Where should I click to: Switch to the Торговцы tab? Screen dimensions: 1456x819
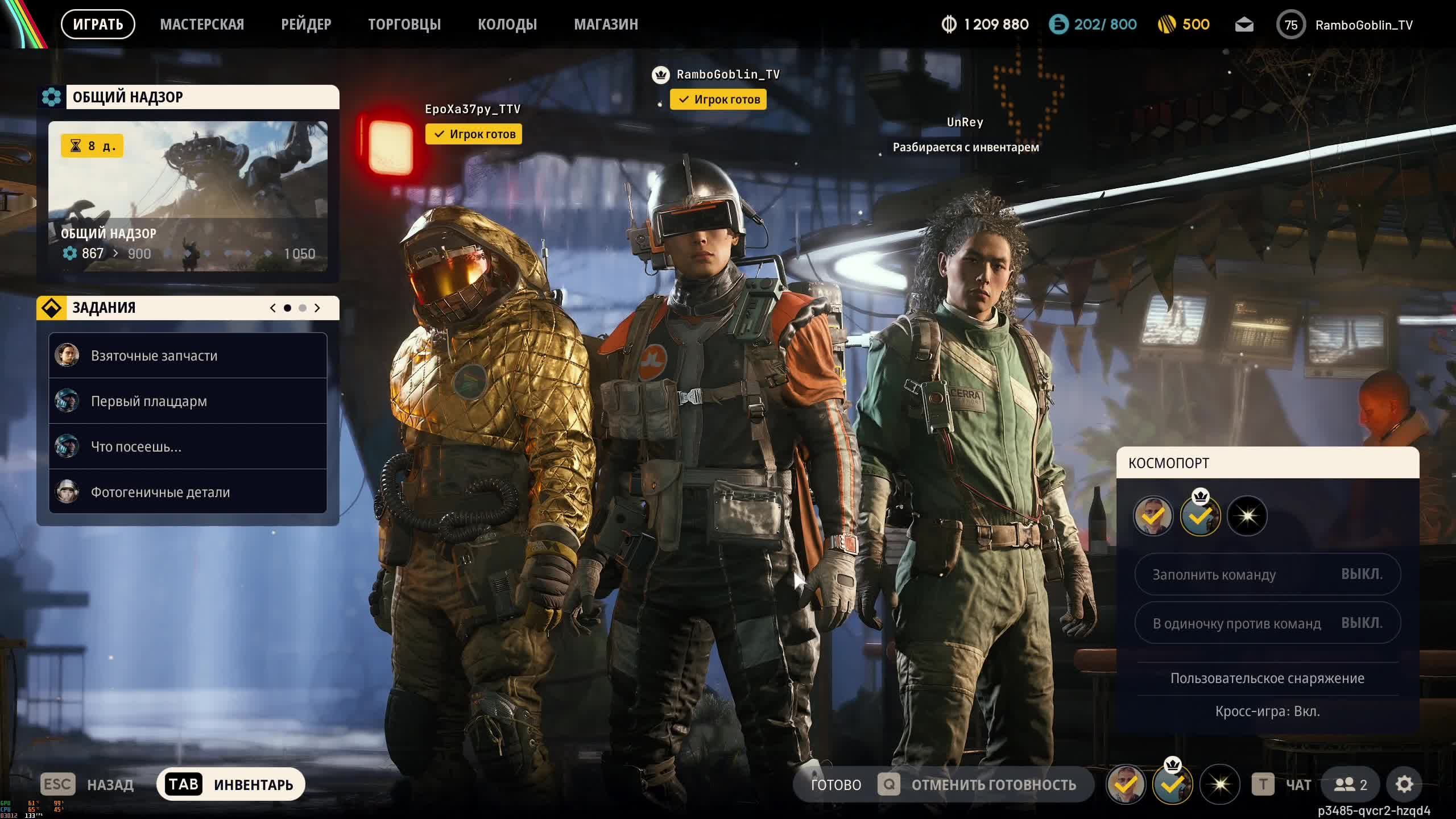click(404, 24)
